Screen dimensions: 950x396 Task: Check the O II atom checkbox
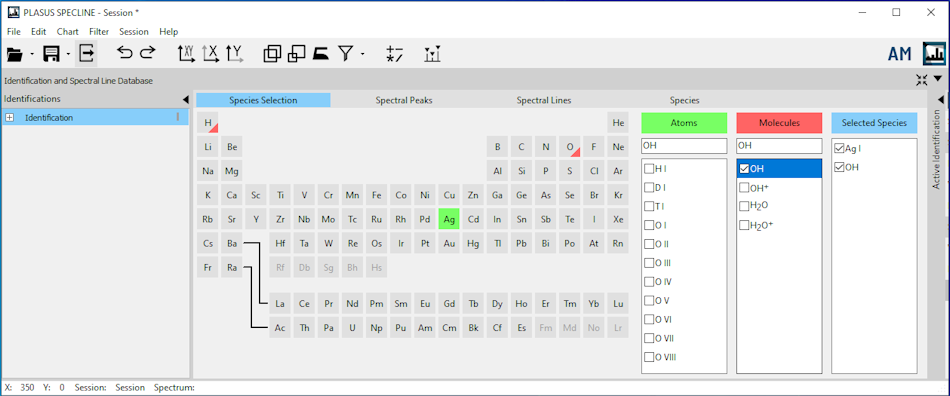point(649,244)
